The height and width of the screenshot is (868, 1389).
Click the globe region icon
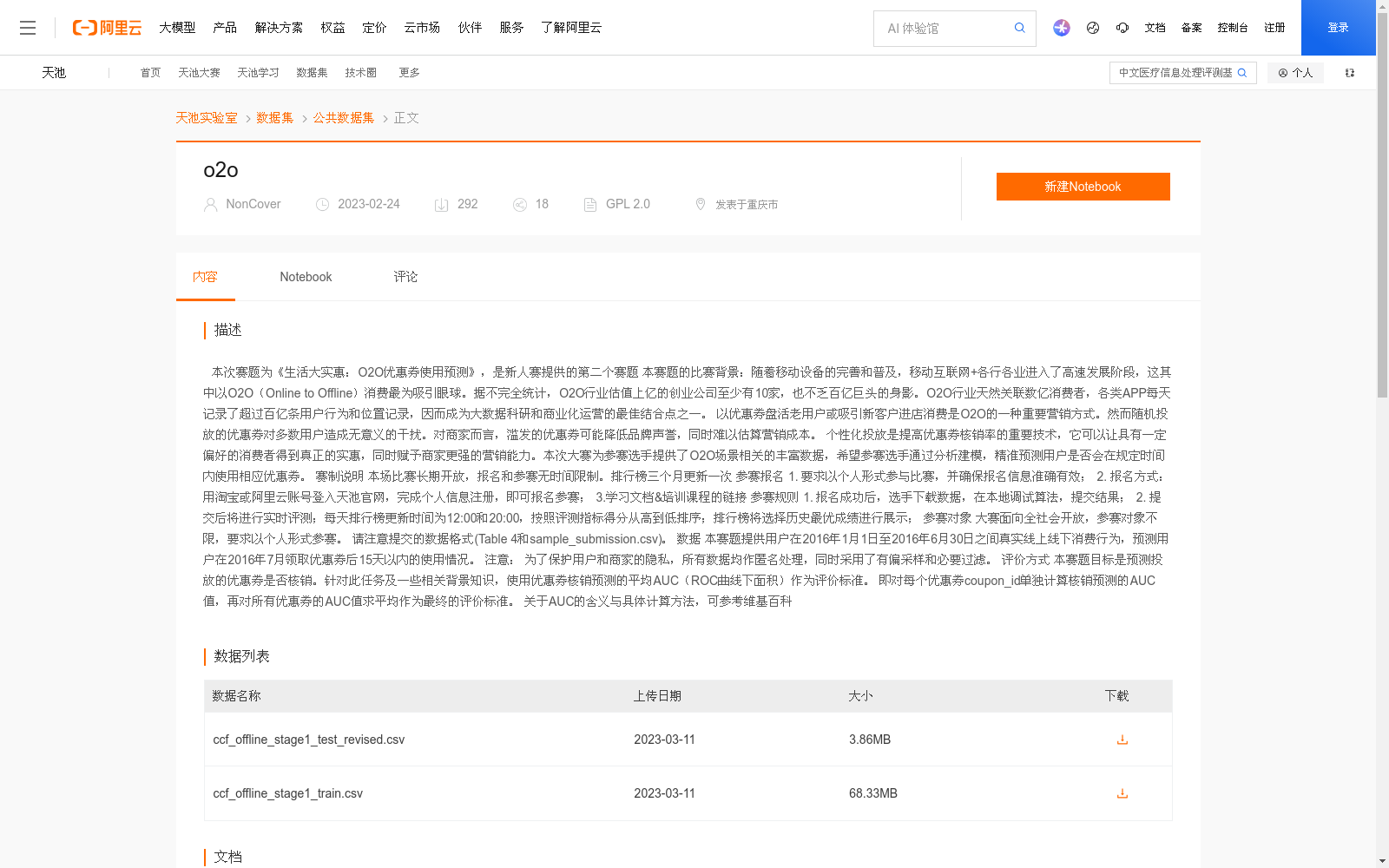tap(1093, 28)
